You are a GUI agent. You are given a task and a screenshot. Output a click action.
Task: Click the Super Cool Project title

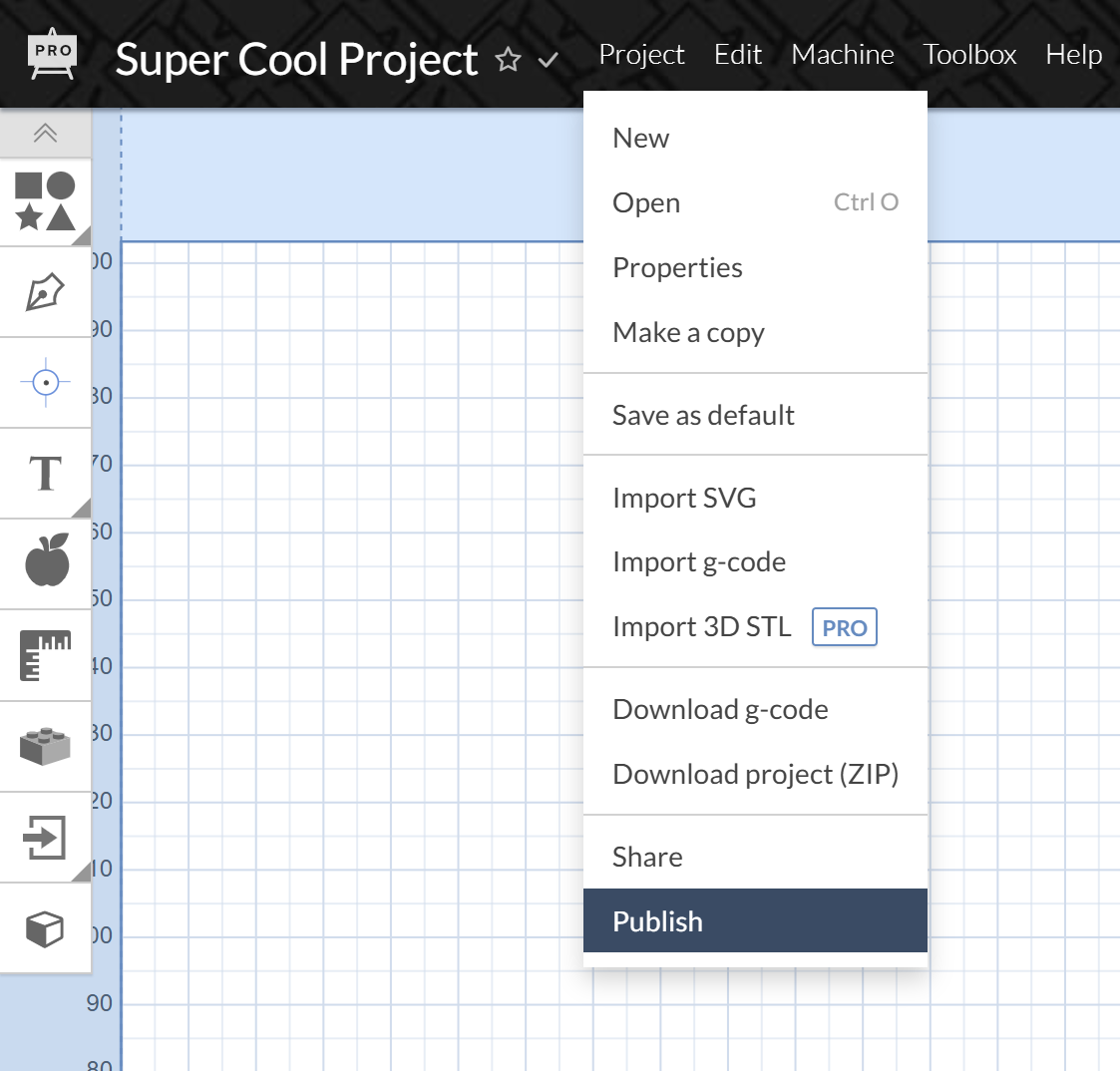[x=296, y=60]
